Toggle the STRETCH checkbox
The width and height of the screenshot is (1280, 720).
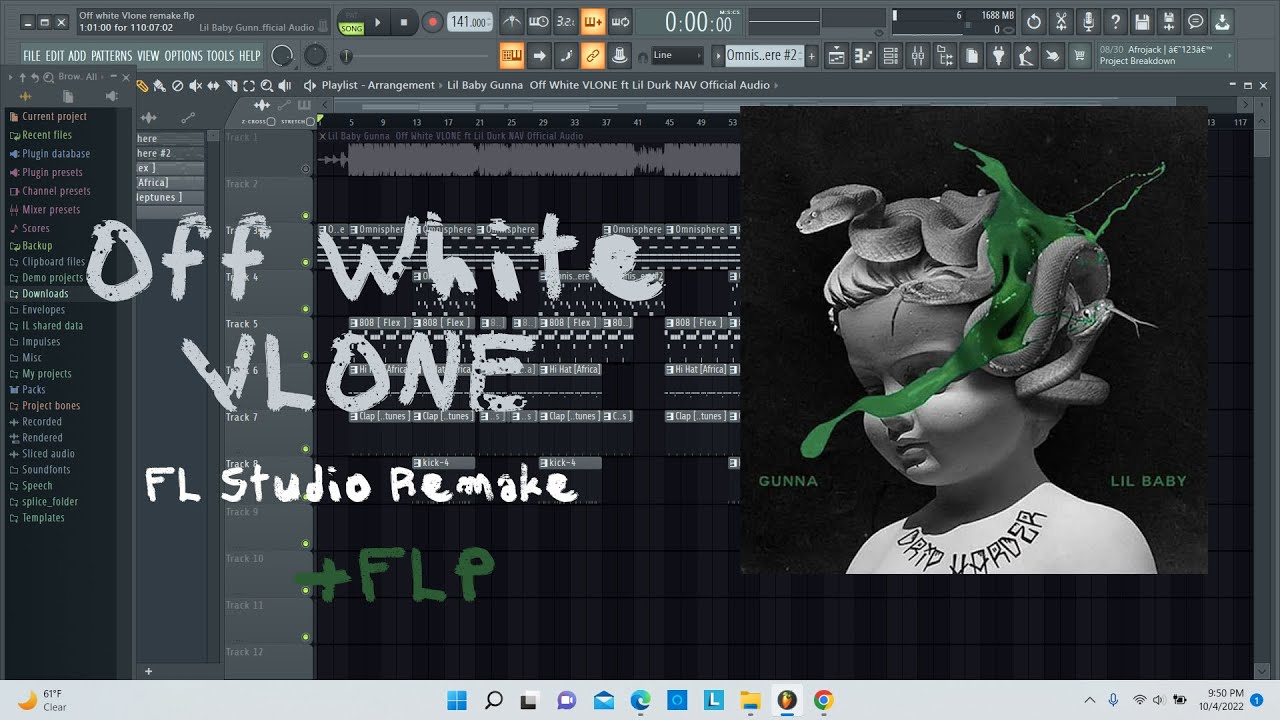coord(310,121)
